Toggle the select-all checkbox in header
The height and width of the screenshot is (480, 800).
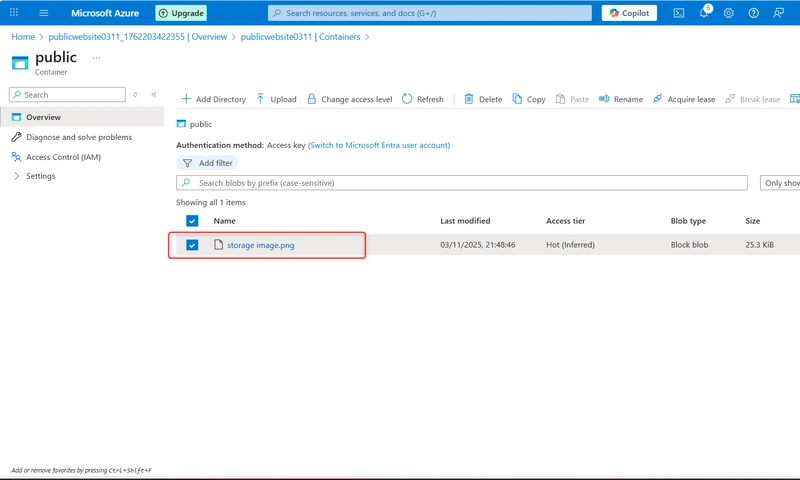pyautogui.click(x=192, y=221)
